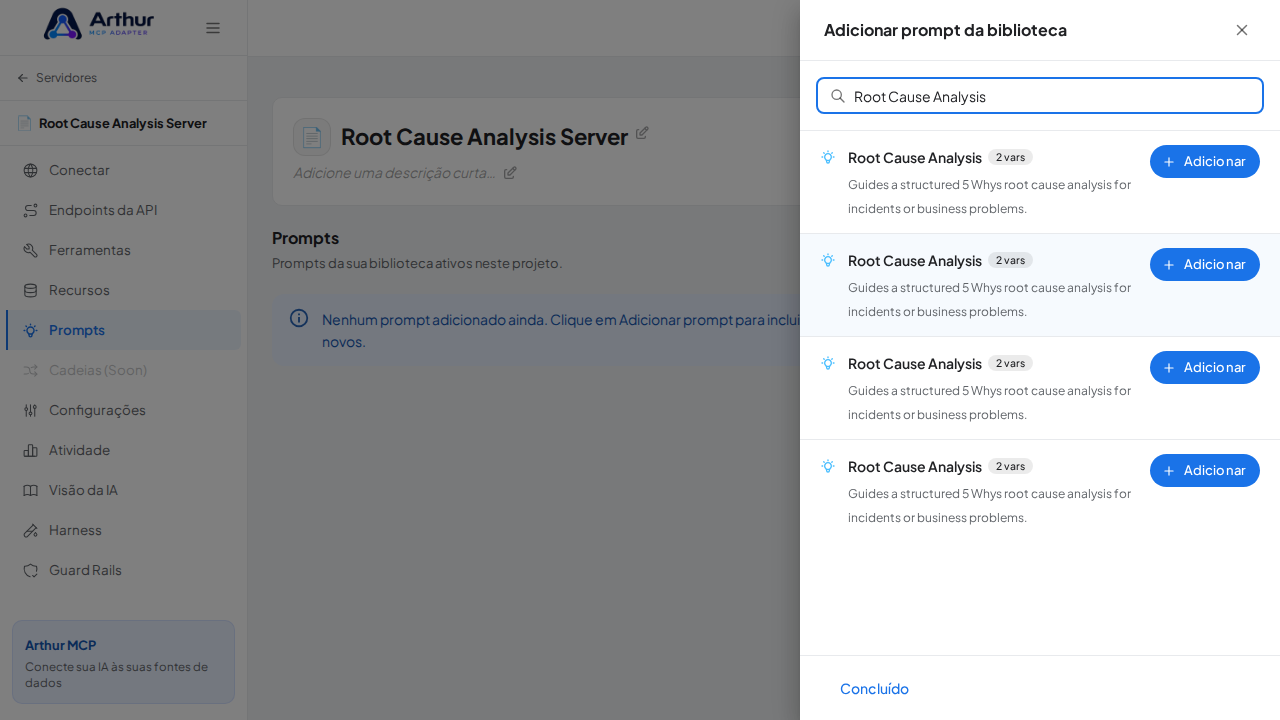This screenshot has width=1280, height=720.
Task: Add the first Root Cause Analysis prompt
Action: (1205, 162)
